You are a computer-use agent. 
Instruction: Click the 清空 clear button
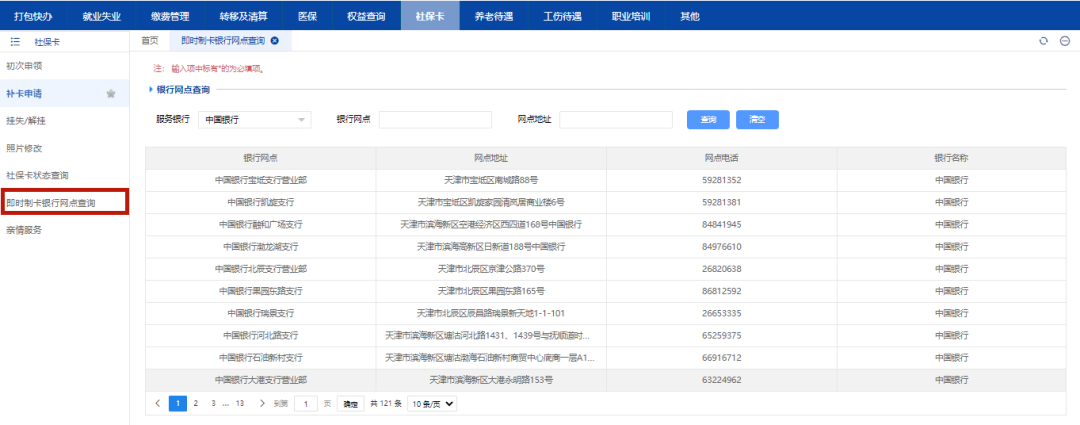coord(757,120)
